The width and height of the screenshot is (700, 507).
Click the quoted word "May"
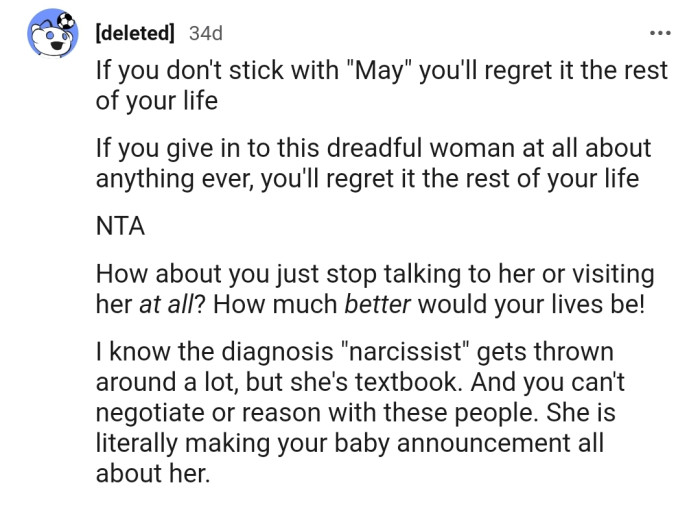pos(371,72)
